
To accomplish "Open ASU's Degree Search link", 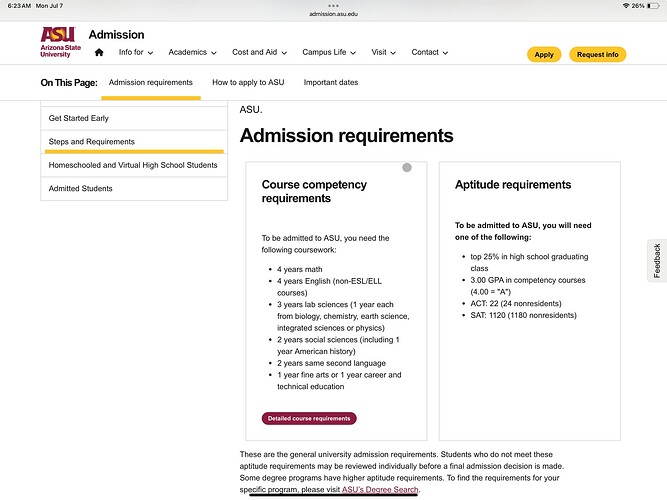I will click(x=380, y=489).
